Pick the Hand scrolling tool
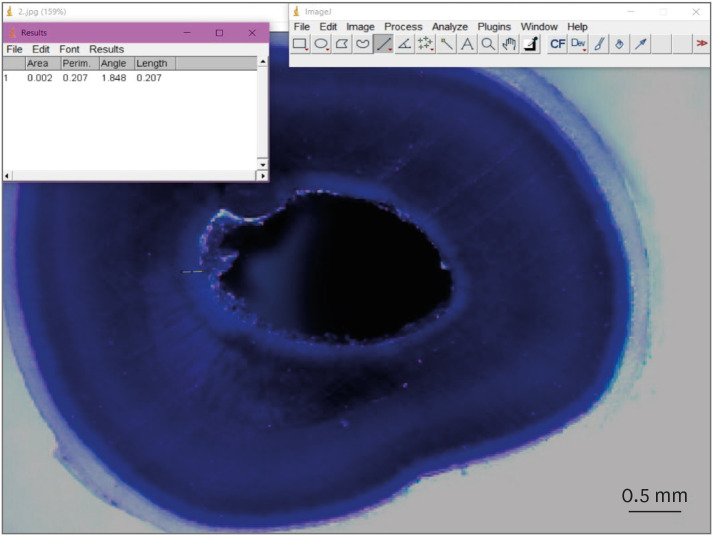The width and height of the screenshot is (713, 536). (508, 44)
